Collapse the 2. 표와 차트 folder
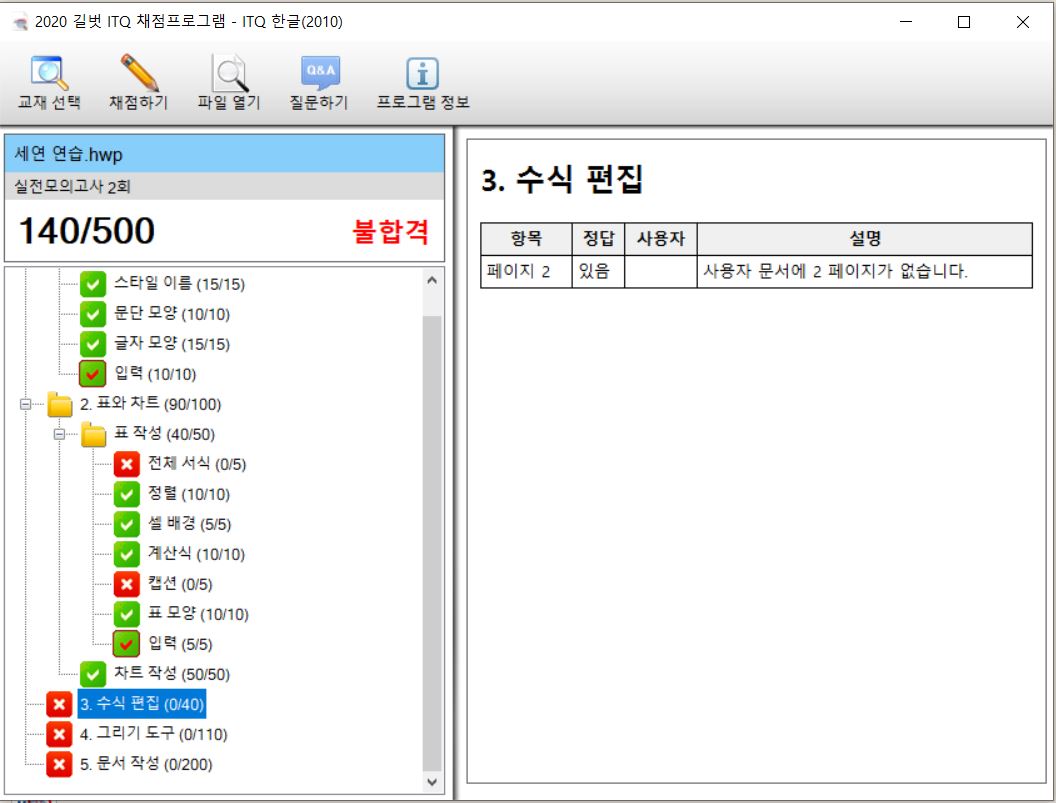The width and height of the screenshot is (1056, 803). click(x=26, y=405)
